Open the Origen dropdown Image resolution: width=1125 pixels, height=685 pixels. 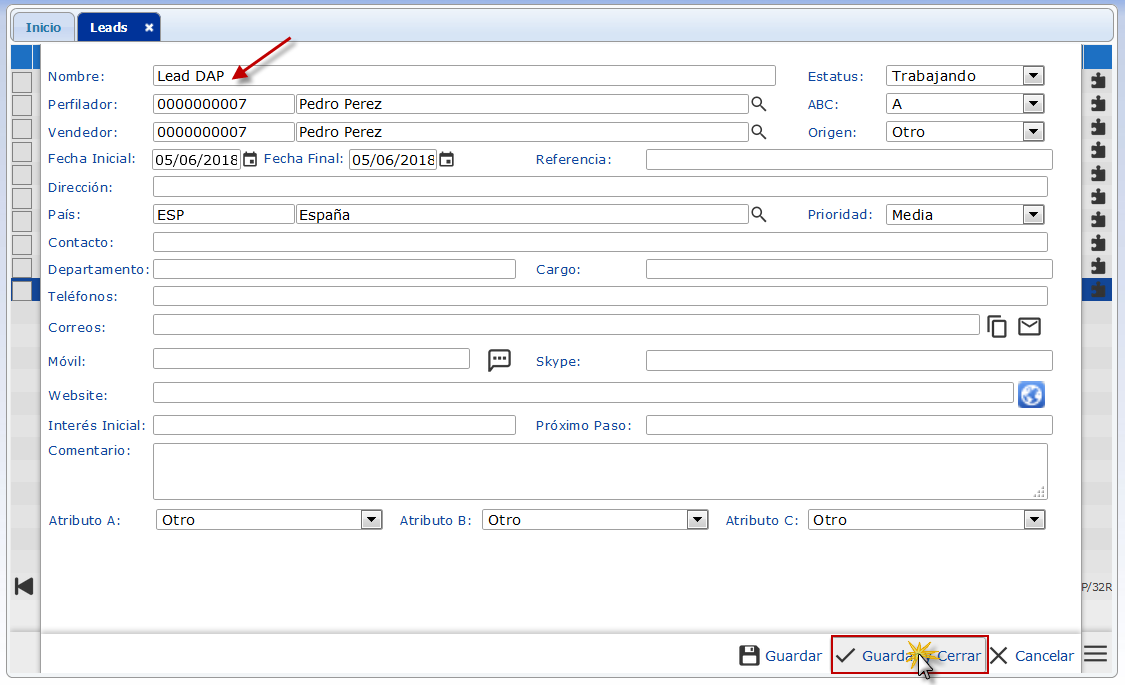tap(1033, 132)
